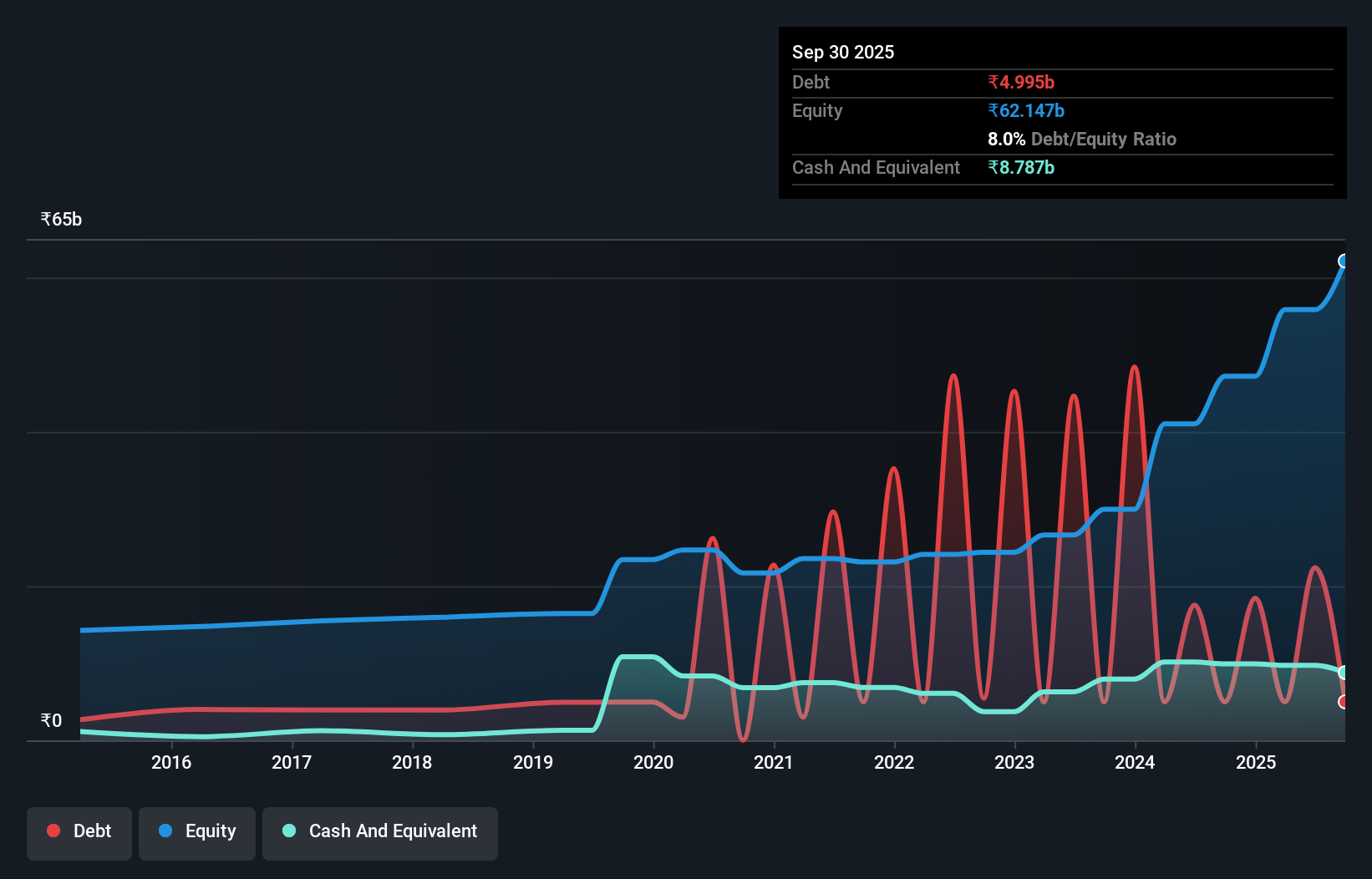This screenshot has height=879, width=1372.
Task: Click the ₹65b axis label marker
Action: (x=60, y=218)
